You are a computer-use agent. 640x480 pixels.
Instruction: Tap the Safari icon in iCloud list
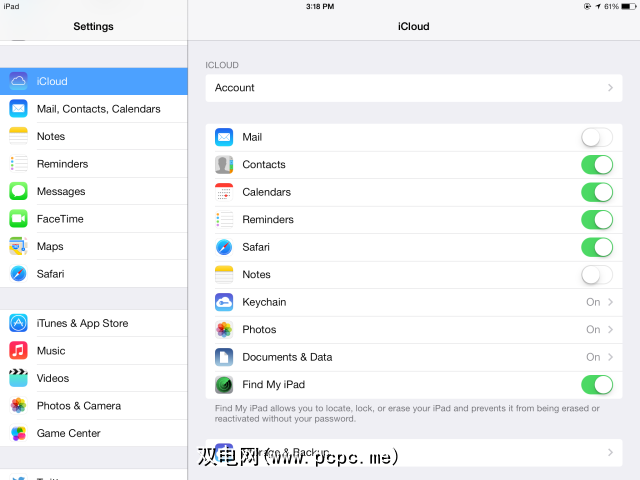(x=224, y=247)
